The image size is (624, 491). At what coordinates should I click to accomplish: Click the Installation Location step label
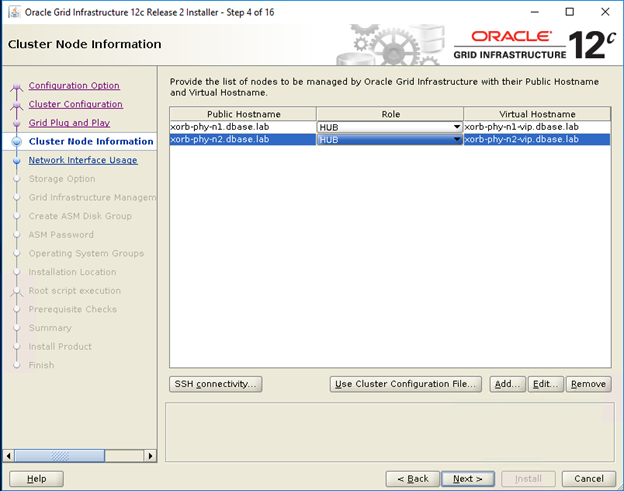tap(72, 272)
